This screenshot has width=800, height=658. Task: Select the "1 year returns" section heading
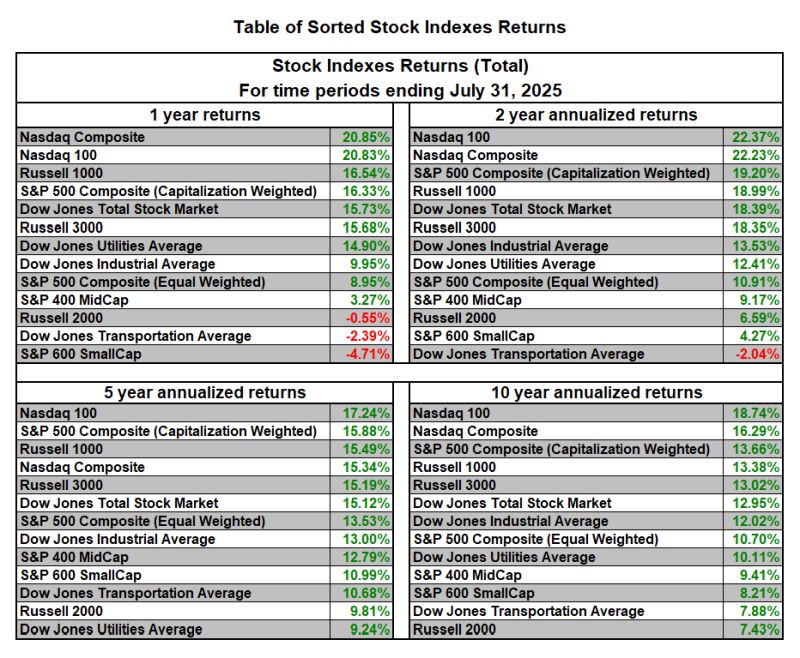(204, 114)
